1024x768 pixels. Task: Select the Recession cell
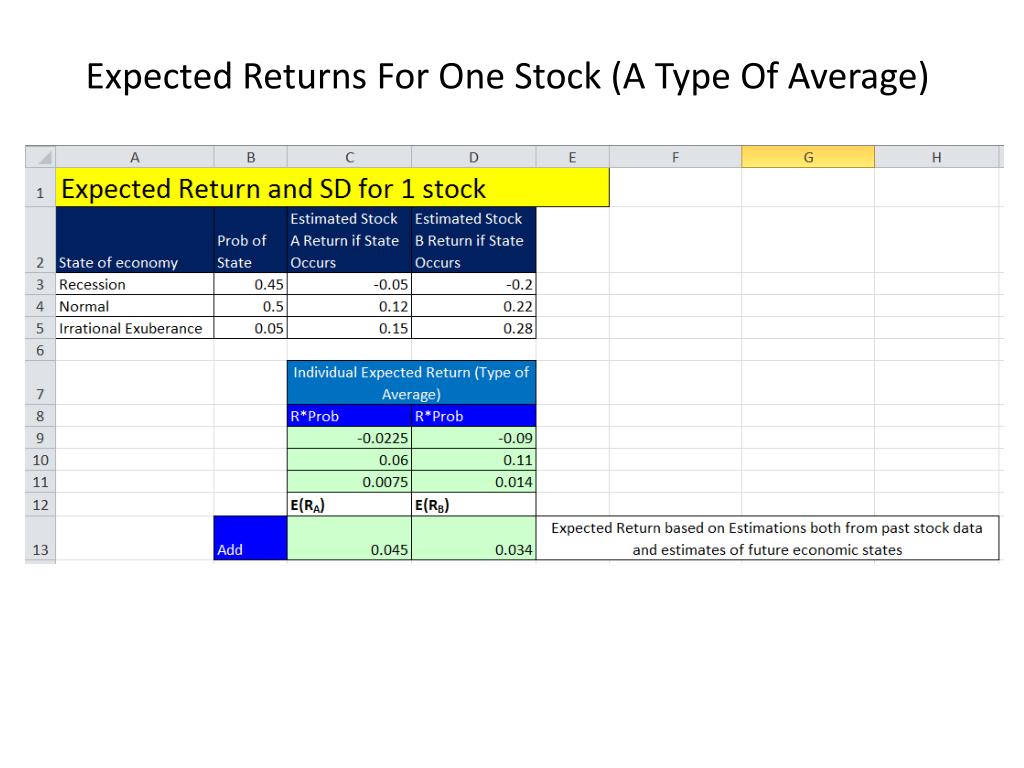135,284
